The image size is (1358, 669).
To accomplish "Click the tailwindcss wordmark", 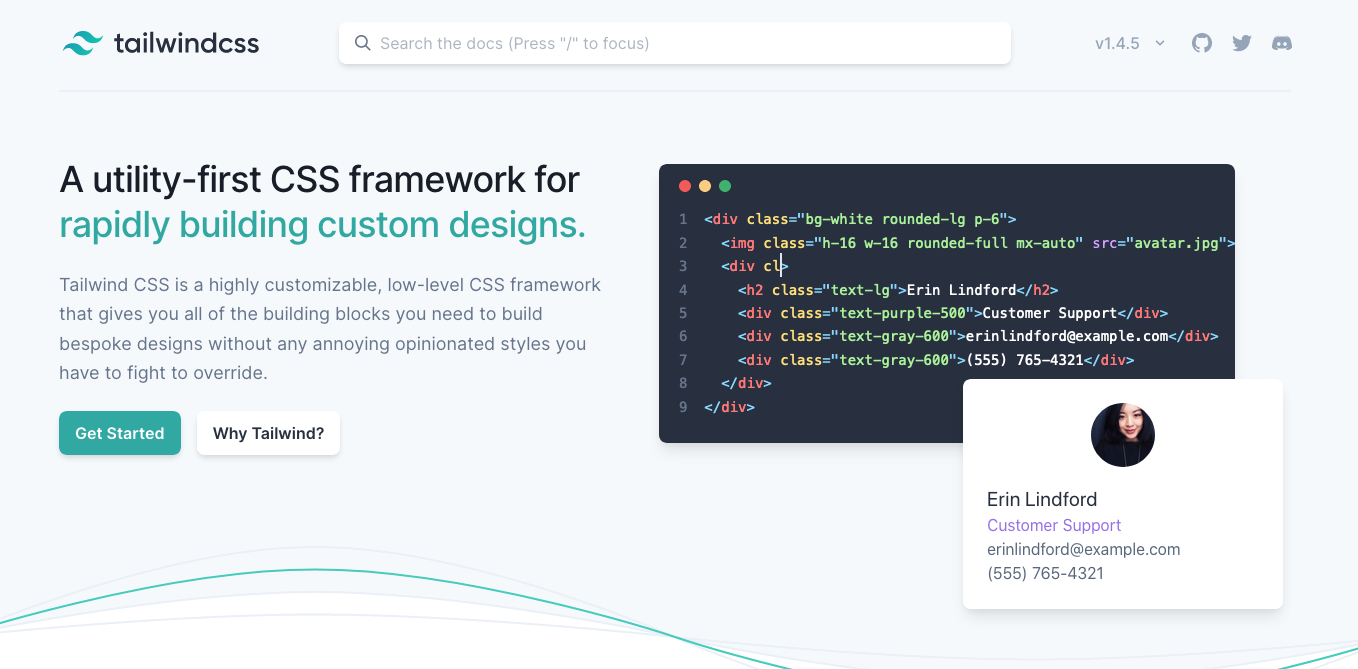I will point(186,43).
